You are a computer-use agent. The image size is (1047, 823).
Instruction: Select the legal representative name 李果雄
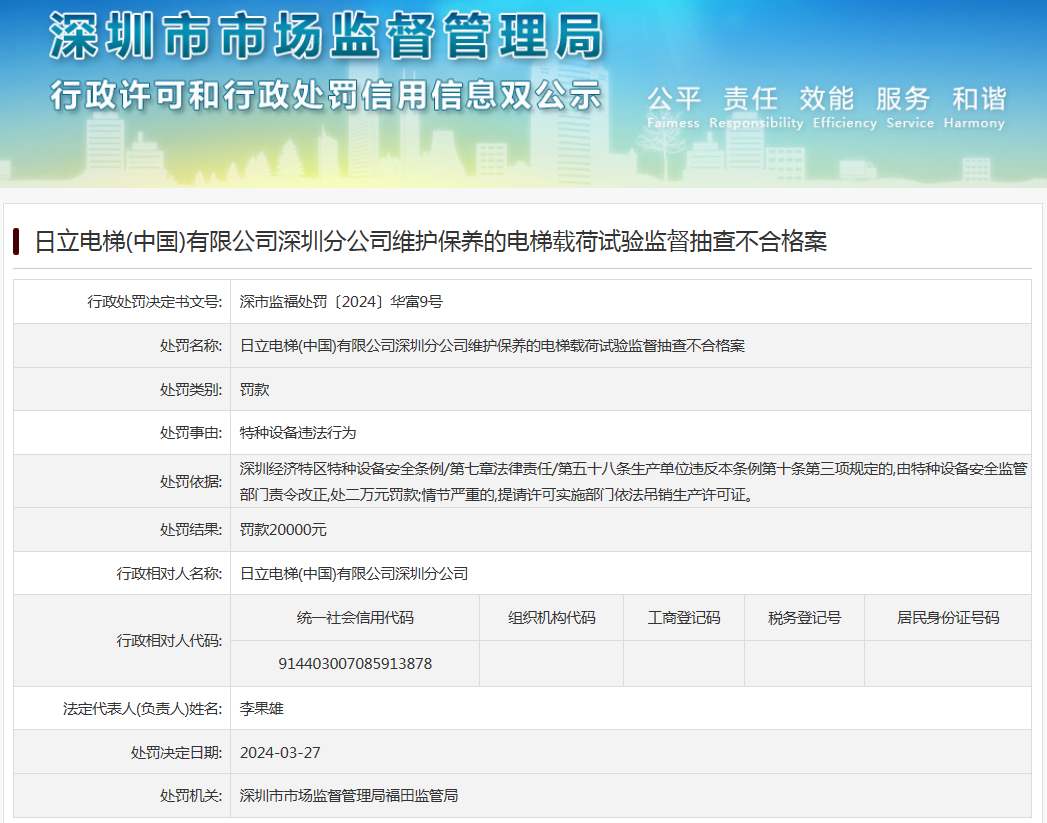(262, 708)
